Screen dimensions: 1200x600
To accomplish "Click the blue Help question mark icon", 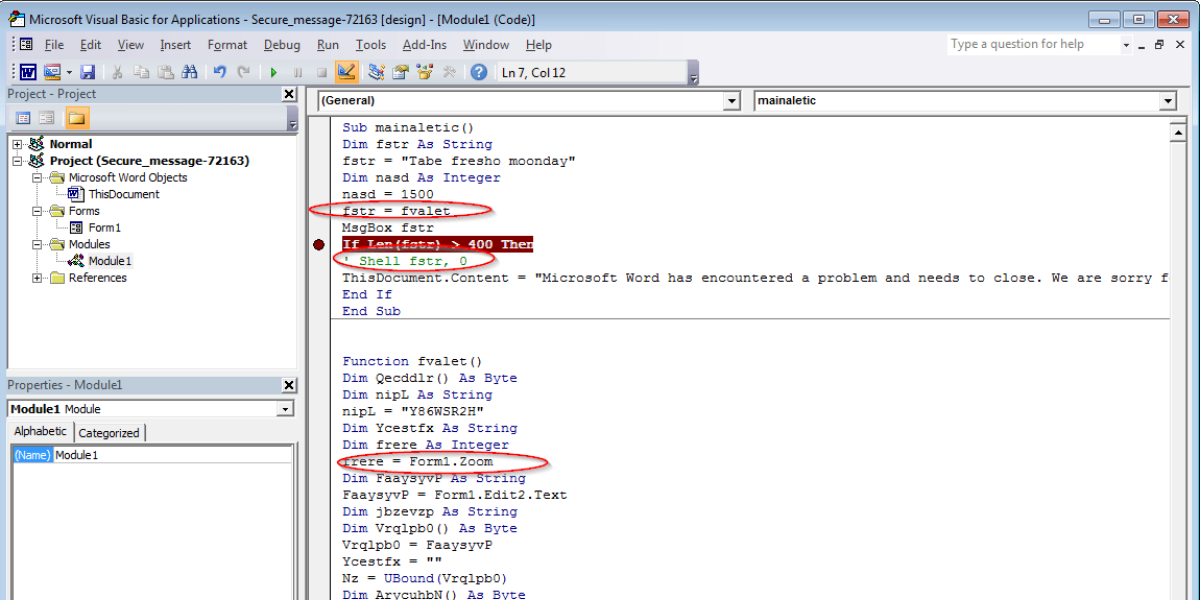I will pos(479,72).
